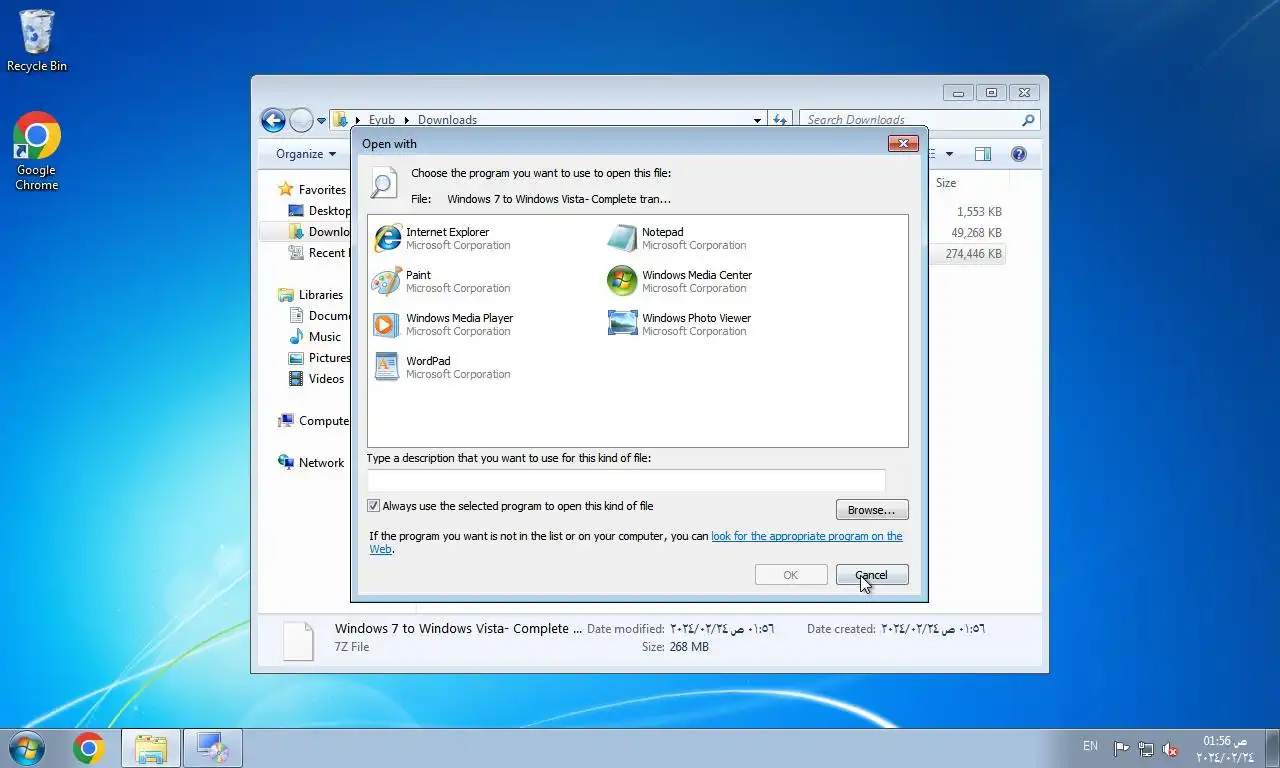Toggle the preview pane icon
The width and height of the screenshot is (1280, 768).
(983, 154)
